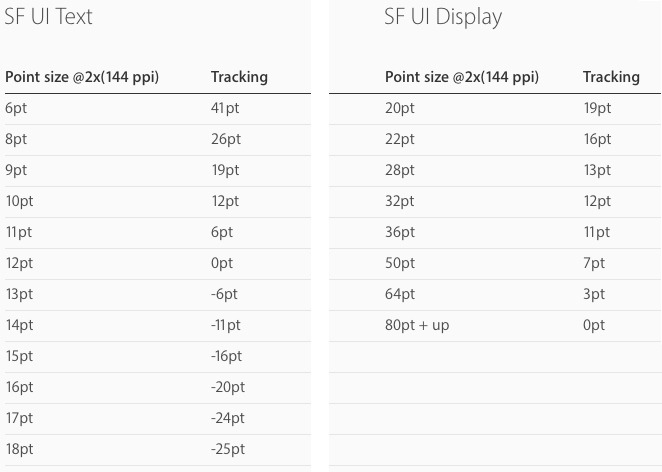Click the -6pt tracking value
The image size is (662, 472).
(225, 294)
